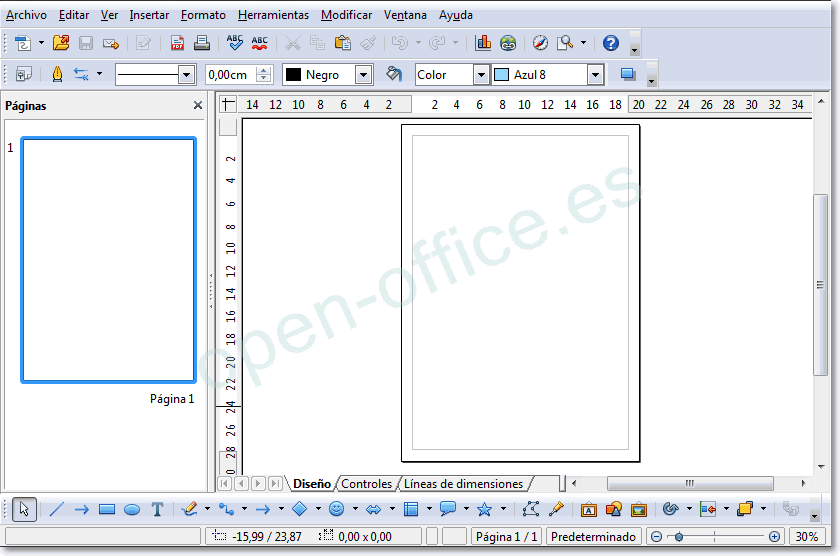This screenshot has height=556, width=840.
Task: Toggle the Gallery panel icon
Action: point(639,509)
